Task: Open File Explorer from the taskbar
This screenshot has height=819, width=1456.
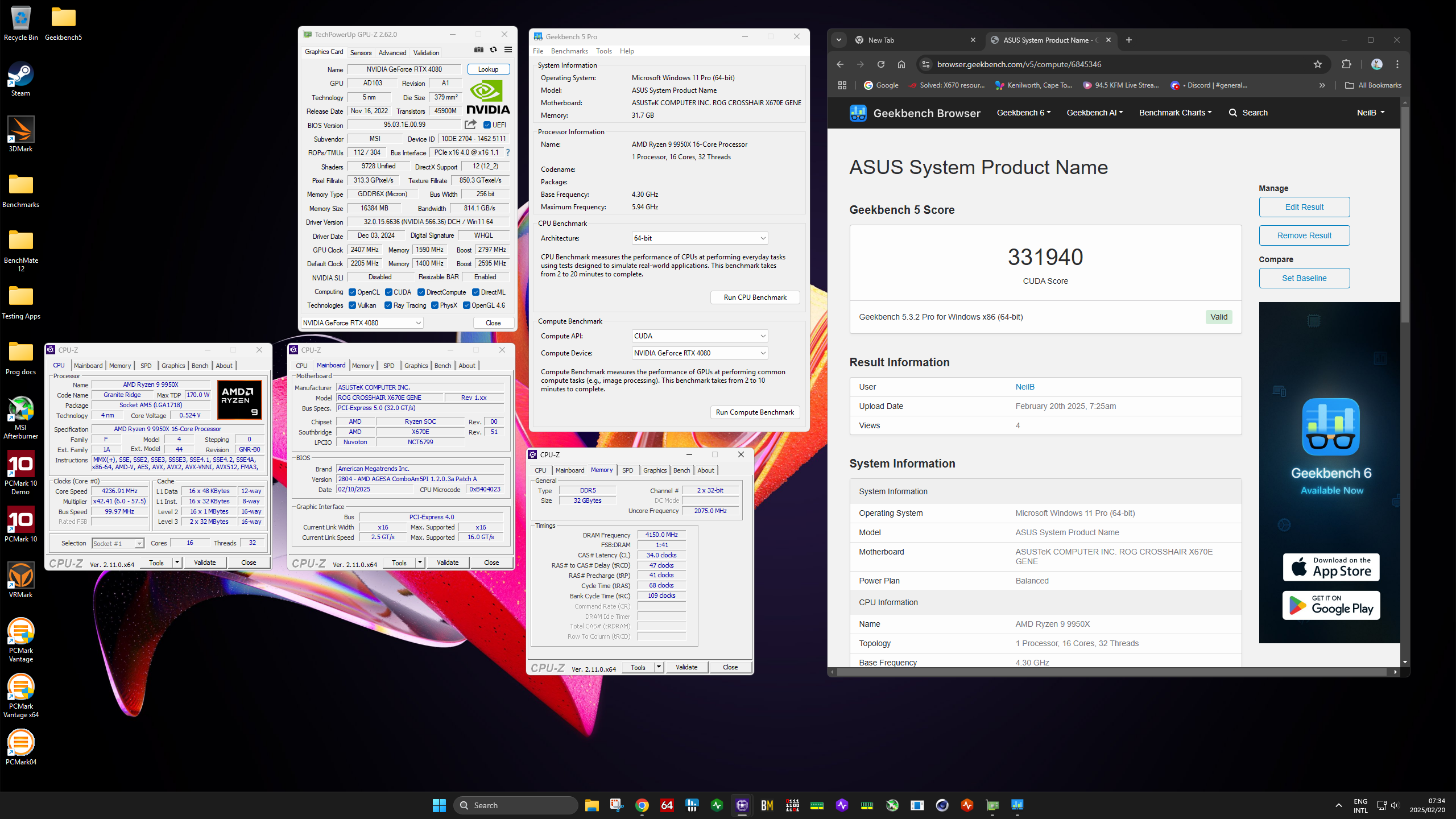Action: (x=592, y=805)
